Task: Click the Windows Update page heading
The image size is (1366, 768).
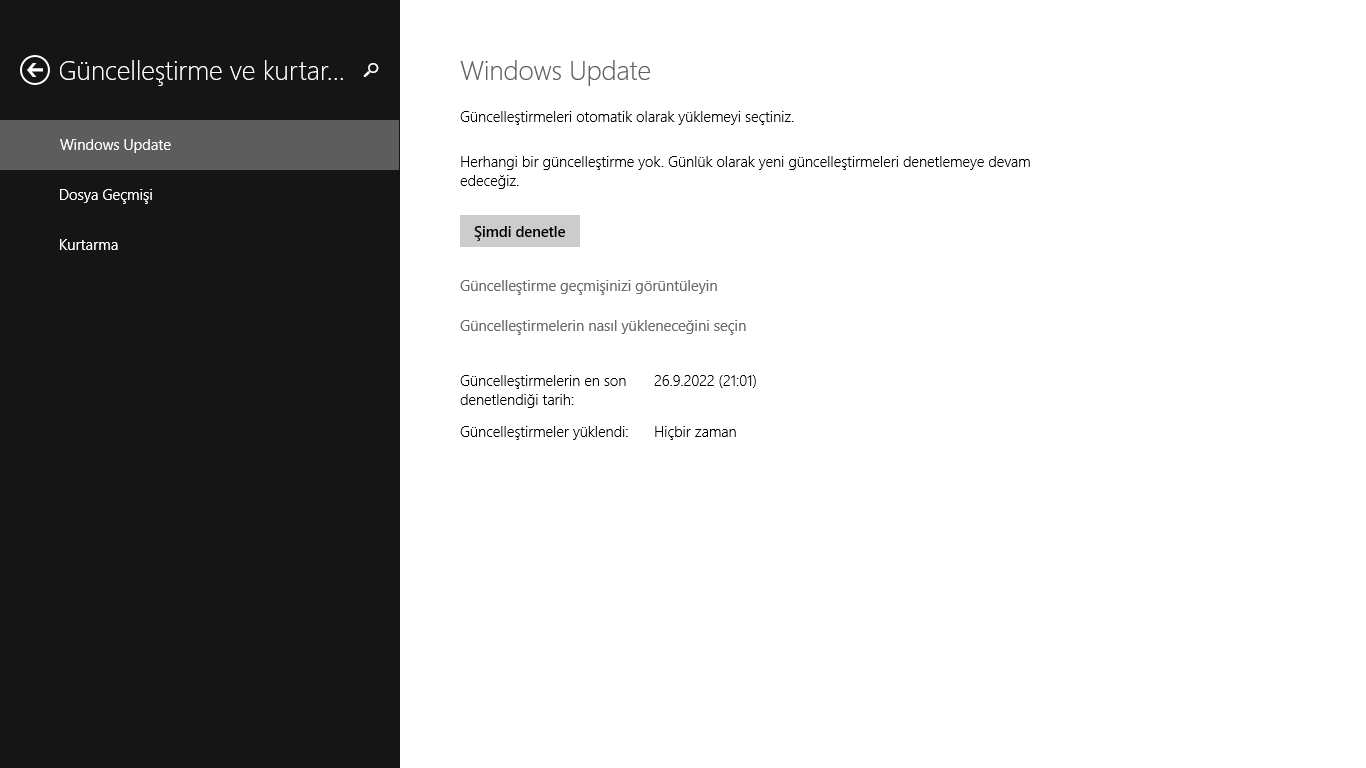Action: pos(555,71)
